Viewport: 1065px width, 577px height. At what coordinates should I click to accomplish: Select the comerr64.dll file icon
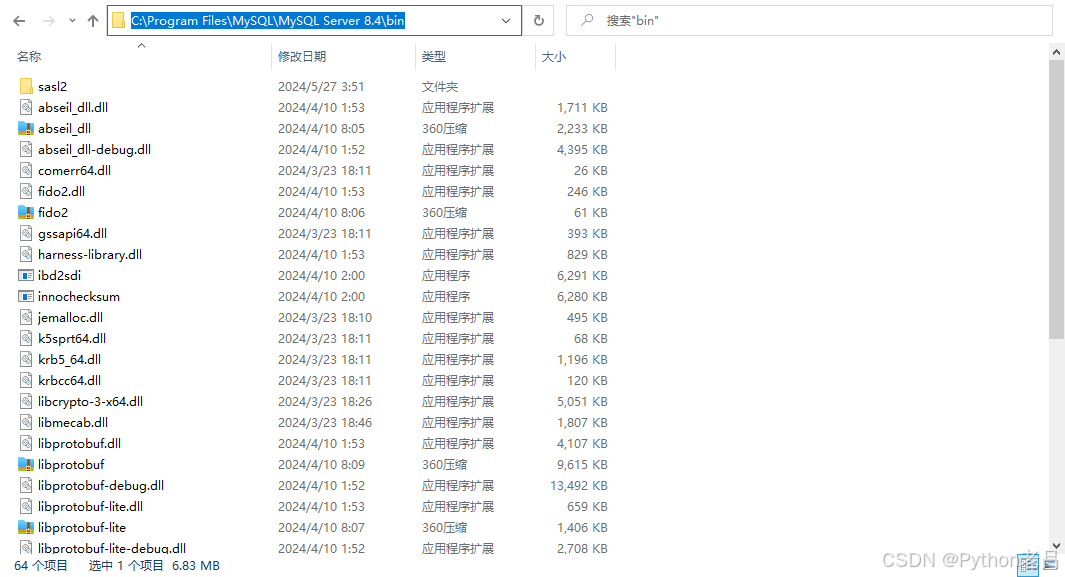tap(26, 170)
